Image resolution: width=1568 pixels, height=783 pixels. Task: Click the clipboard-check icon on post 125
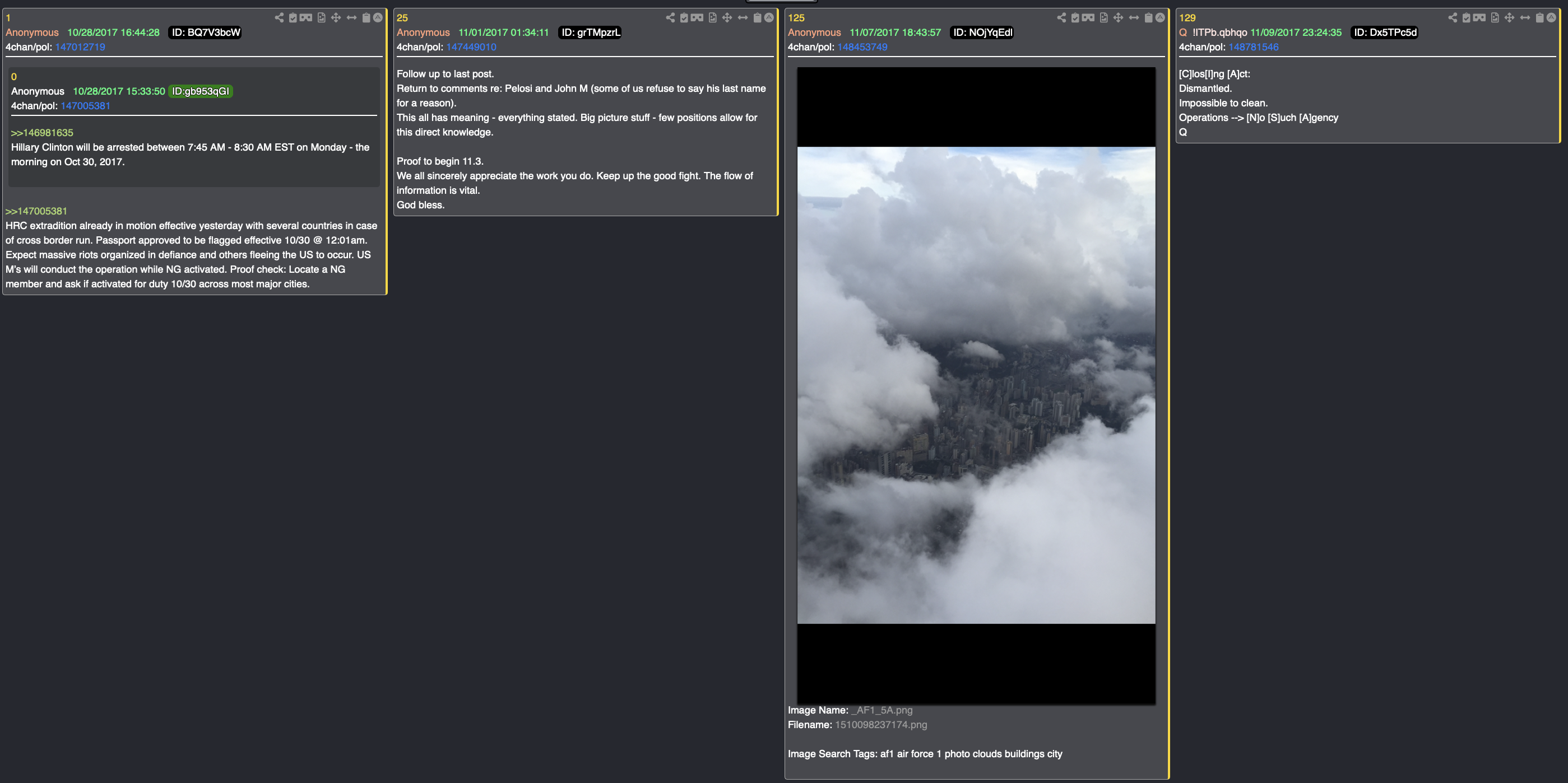click(1075, 18)
